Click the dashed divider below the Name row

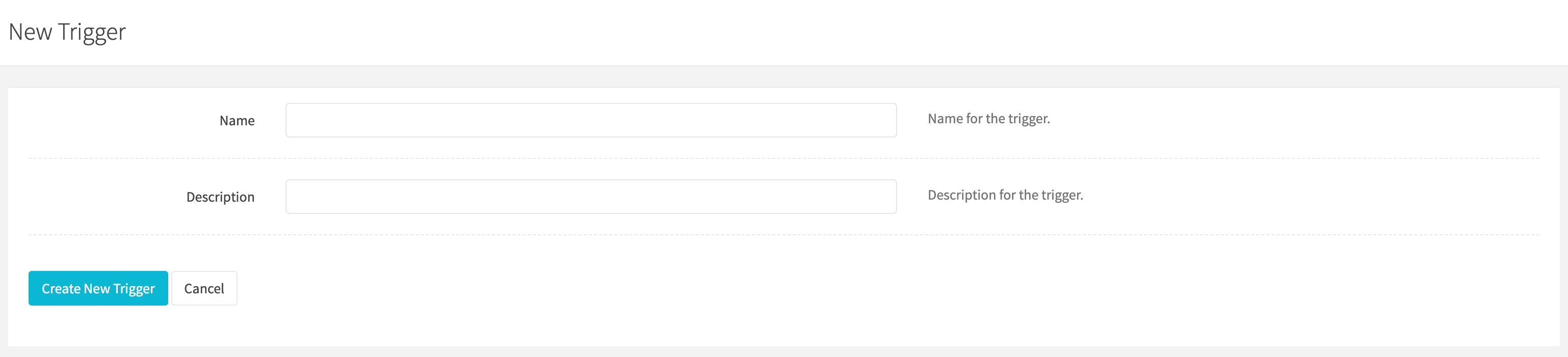783,158
